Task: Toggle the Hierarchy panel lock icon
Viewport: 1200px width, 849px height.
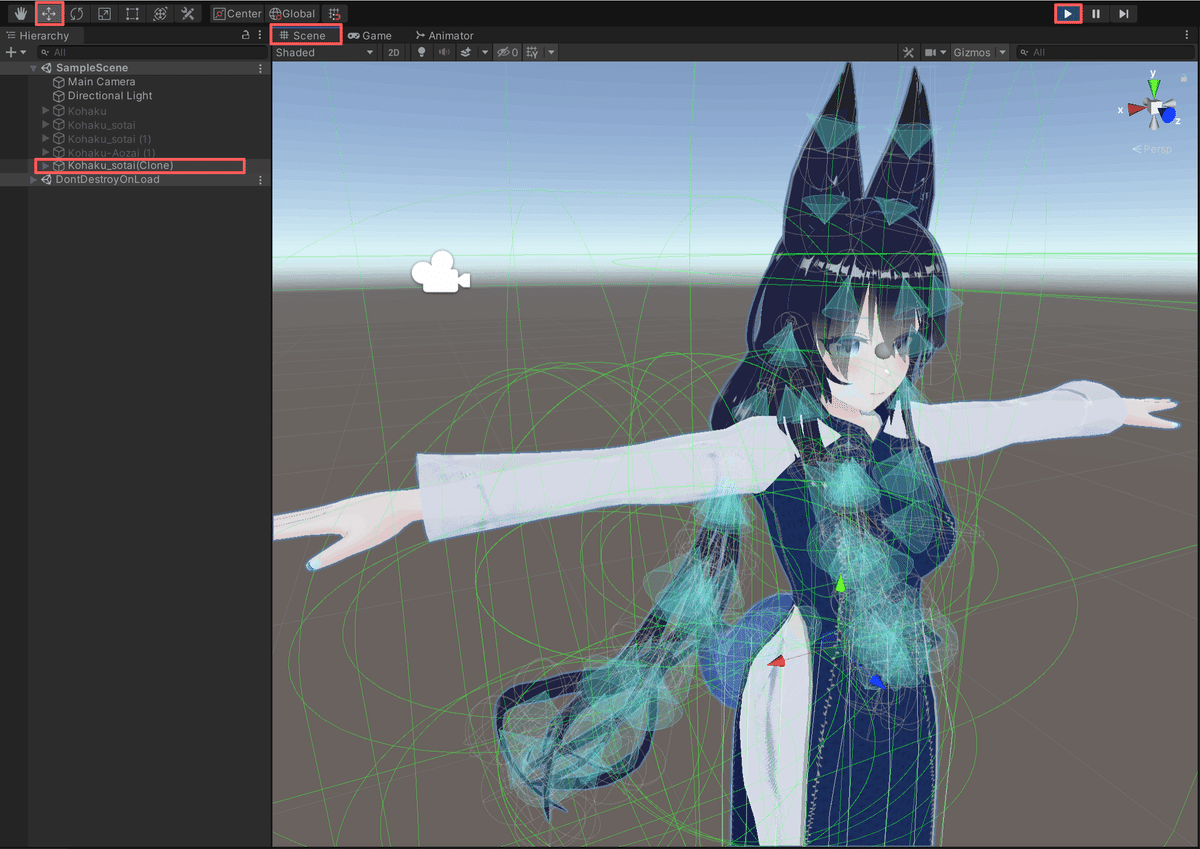Action: click(246, 35)
